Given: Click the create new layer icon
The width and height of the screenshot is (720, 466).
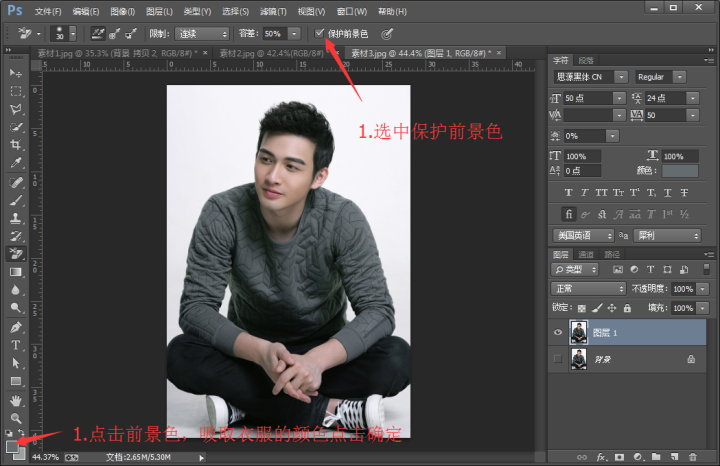Looking at the screenshot, I should pyautogui.click(x=674, y=456).
